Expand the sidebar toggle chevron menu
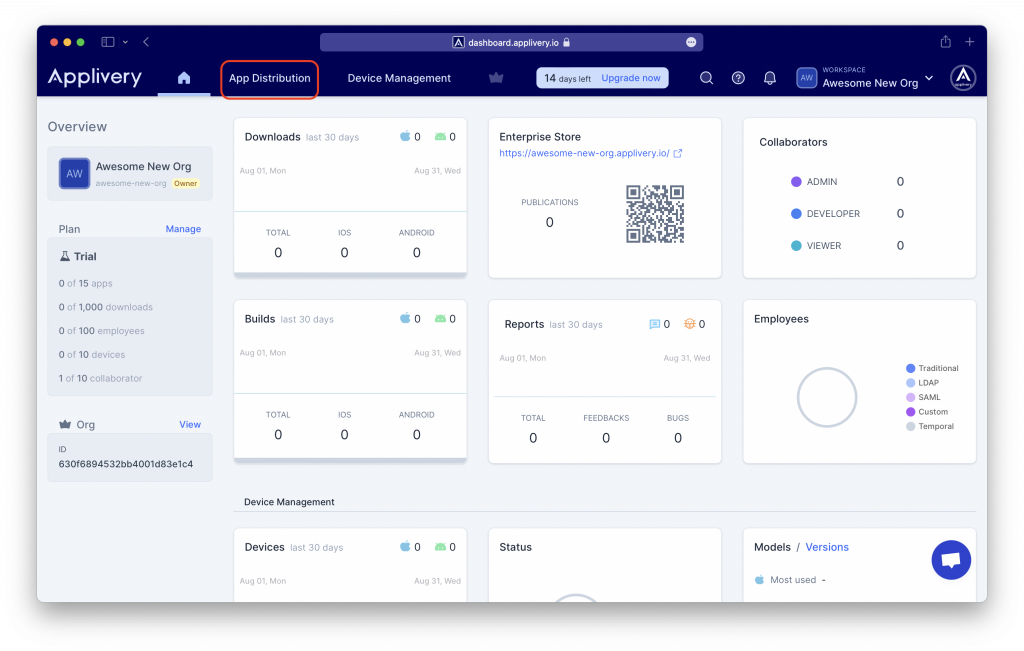The image size is (1024, 651). [x=125, y=42]
